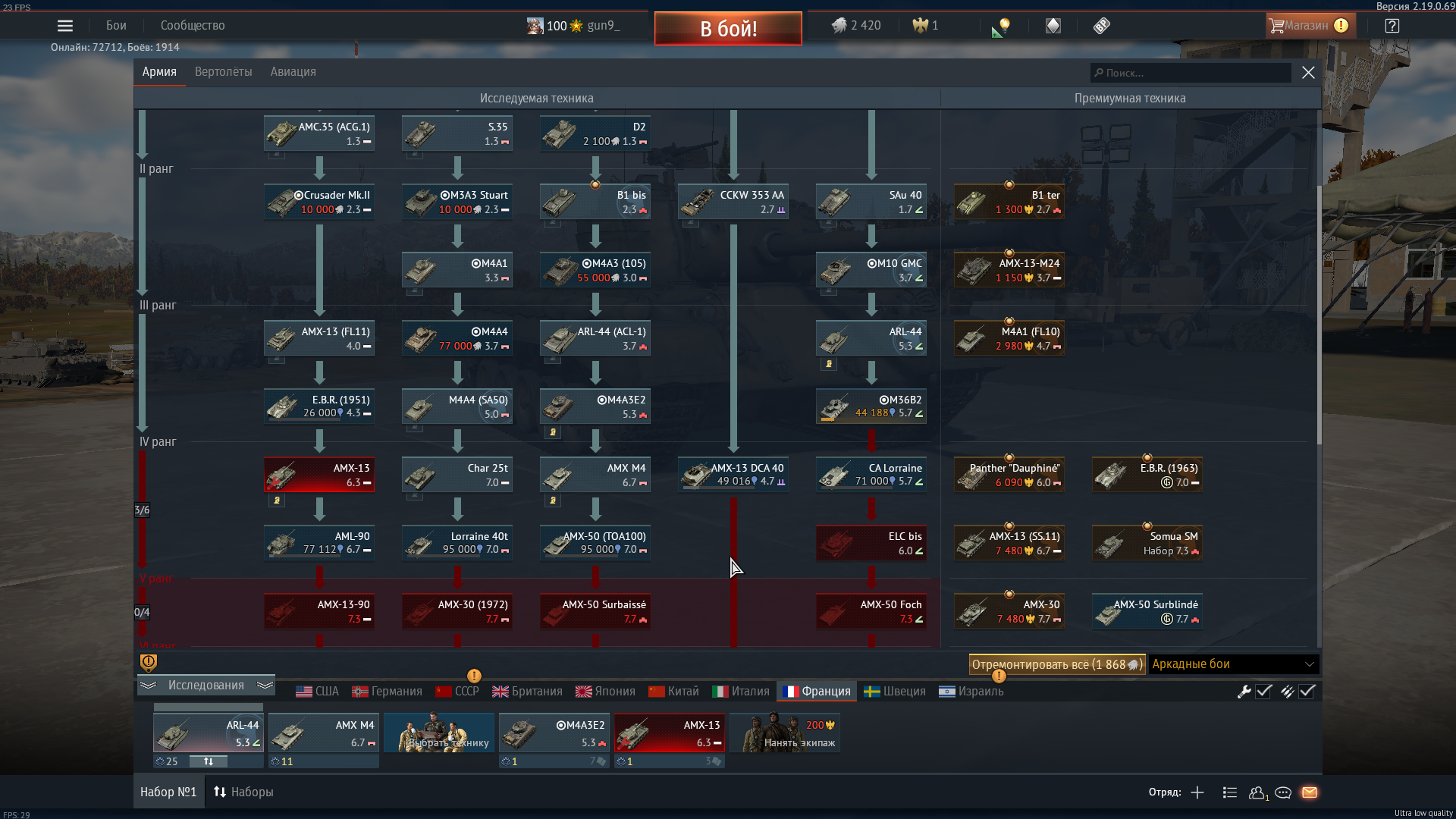
Task: Select the AMX-13 crew slot thumbnail
Action: point(670,733)
